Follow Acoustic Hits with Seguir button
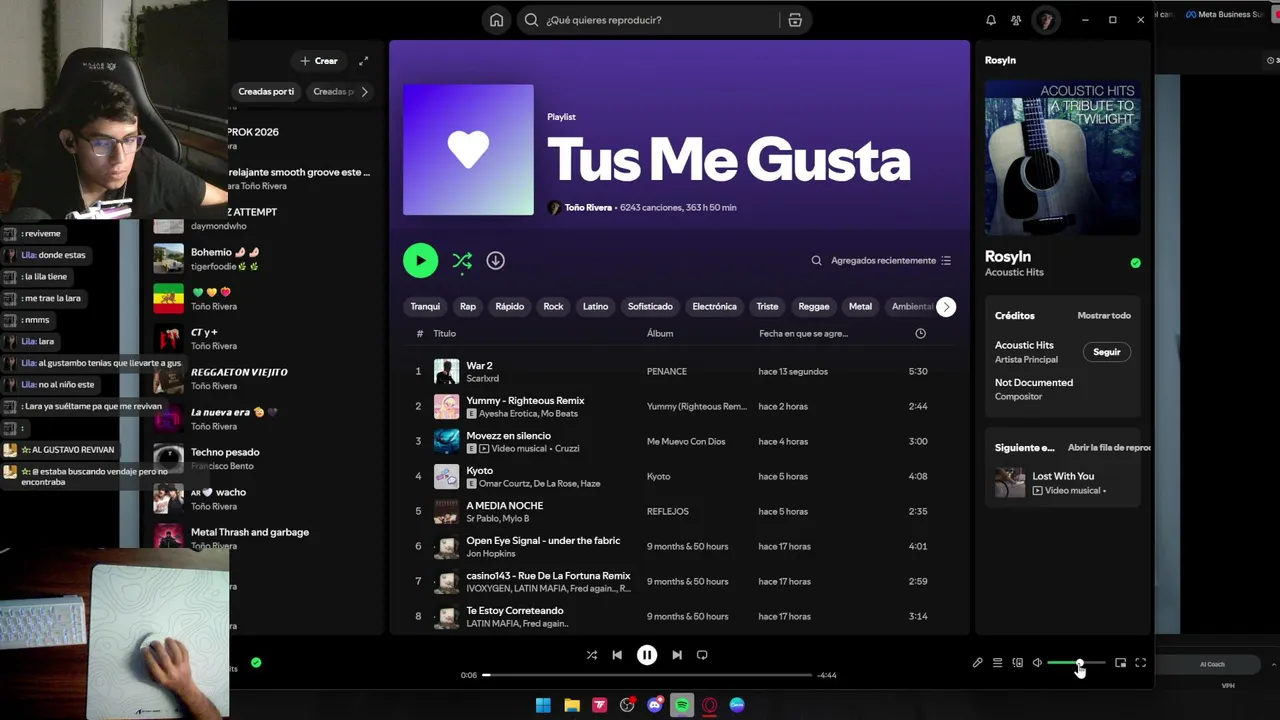 coord(1107,352)
